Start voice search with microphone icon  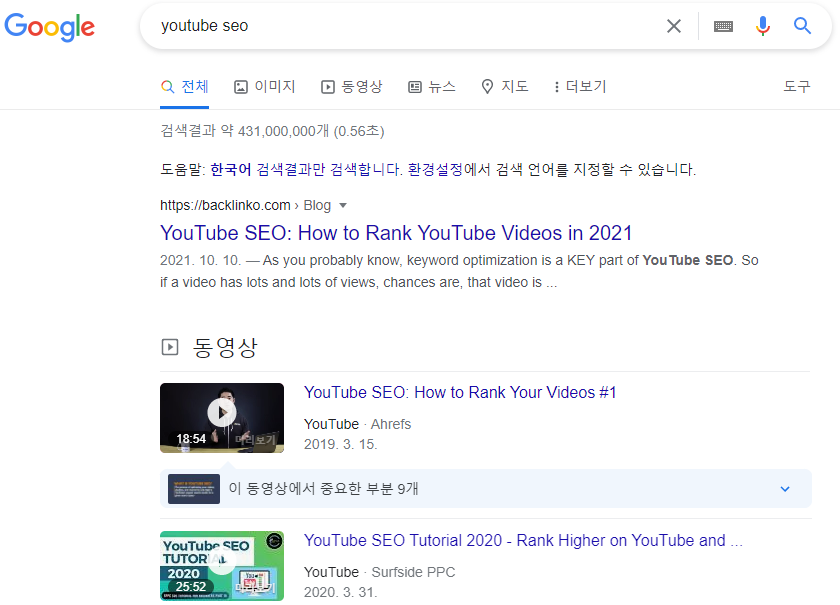(762, 26)
